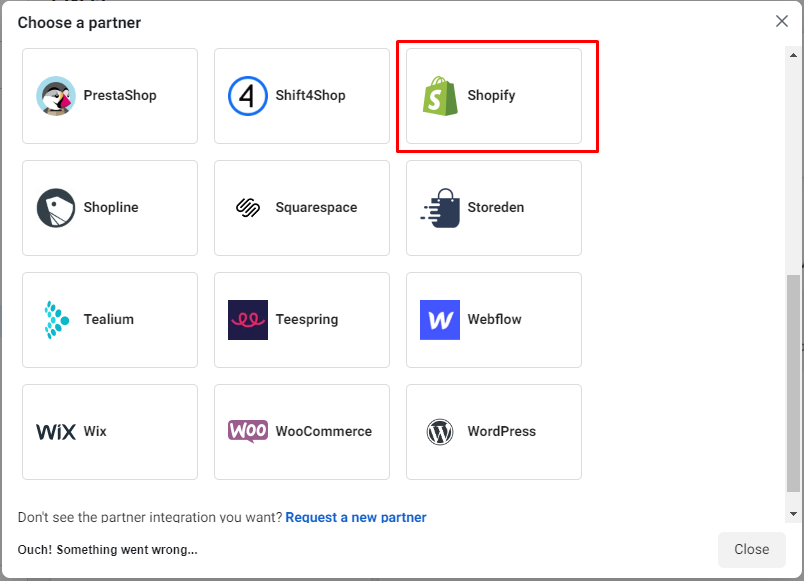The width and height of the screenshot is (804, 581).
Task: Select the "PrestaShop" partner name
Action: (120, 95)
